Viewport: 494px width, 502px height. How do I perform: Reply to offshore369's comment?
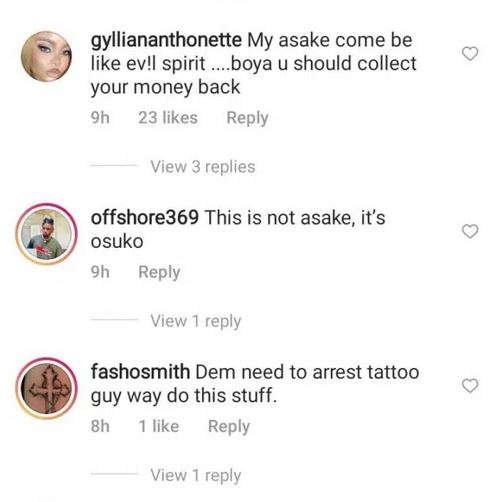(x=159, y=272)
